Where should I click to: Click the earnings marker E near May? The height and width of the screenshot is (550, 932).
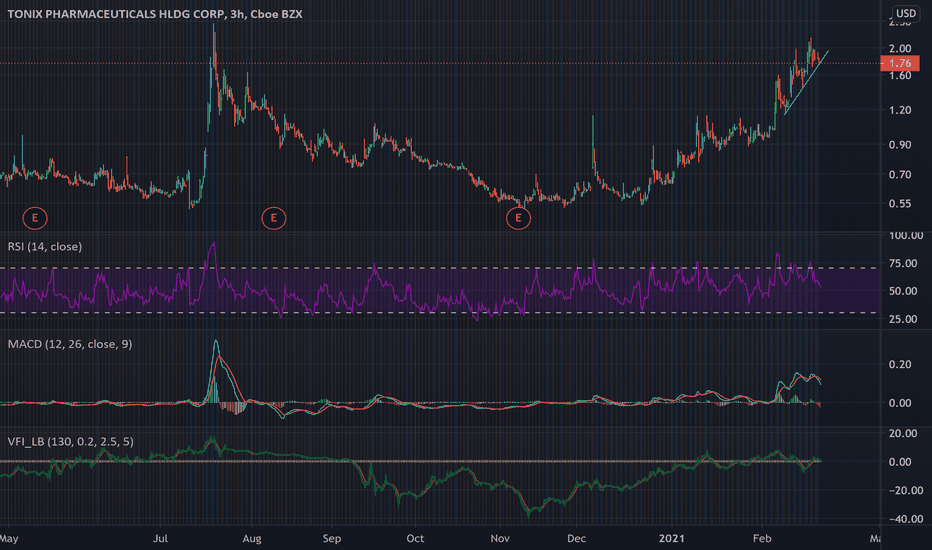(35, 218)
